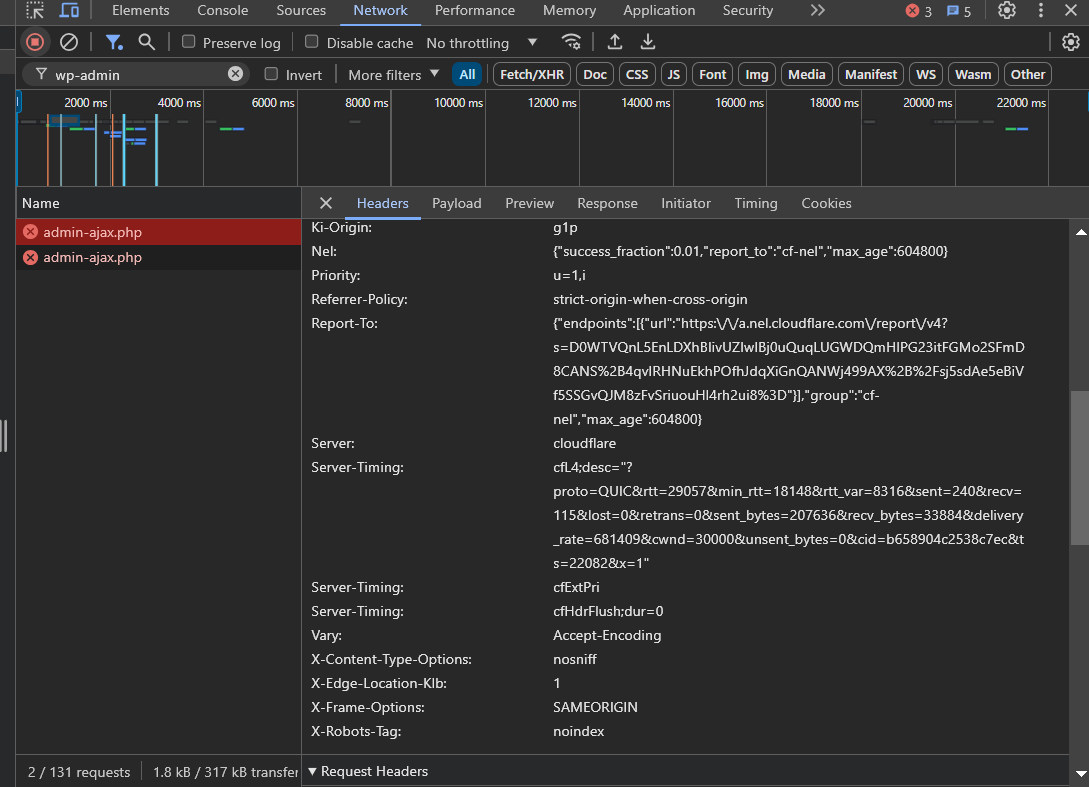This screenshot has height=787, width=1089.
Task: Tick the Invert filter checkbox
Action: (271, 74)
